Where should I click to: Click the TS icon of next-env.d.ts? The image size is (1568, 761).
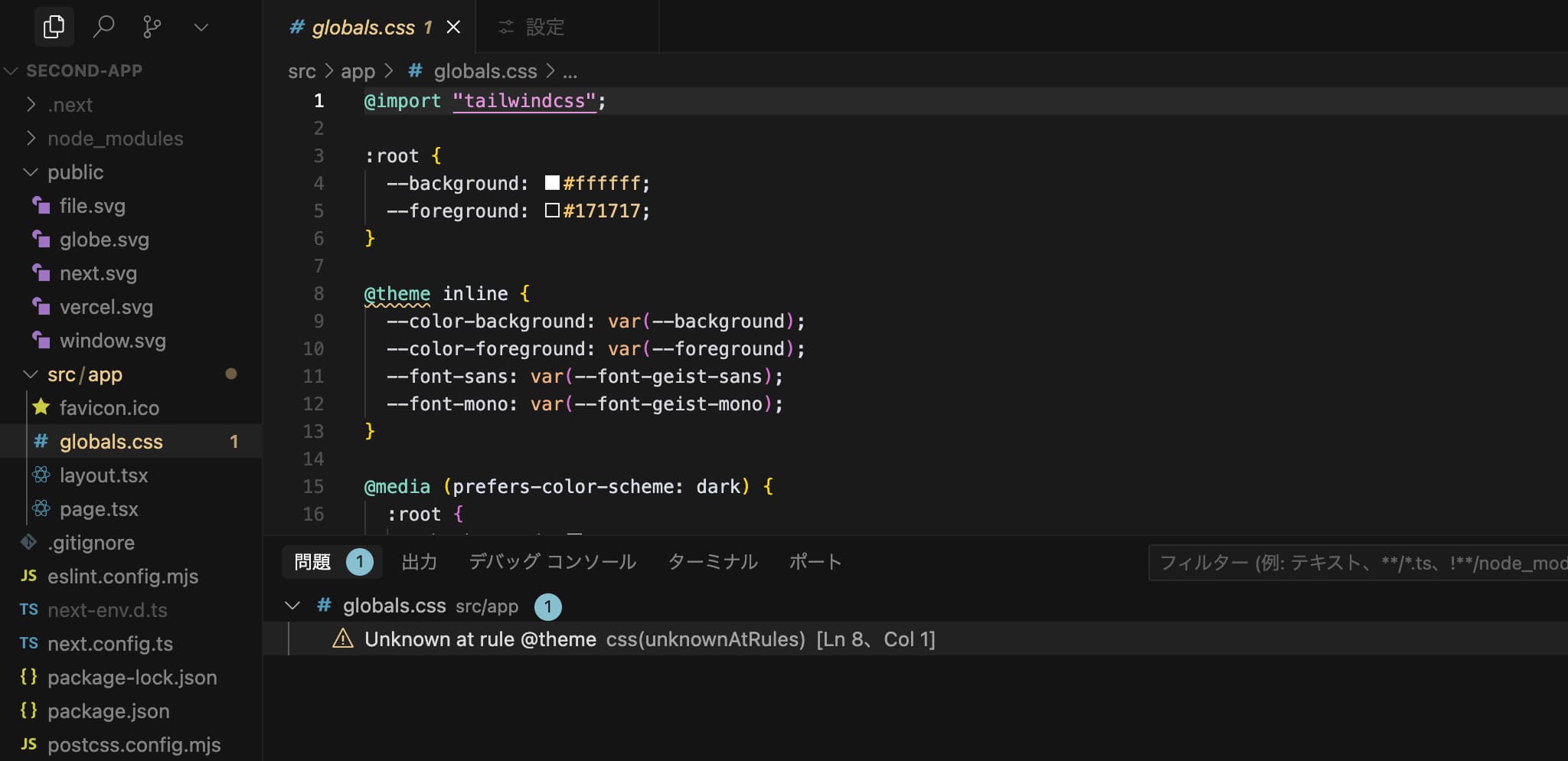(x=28, y=609)
